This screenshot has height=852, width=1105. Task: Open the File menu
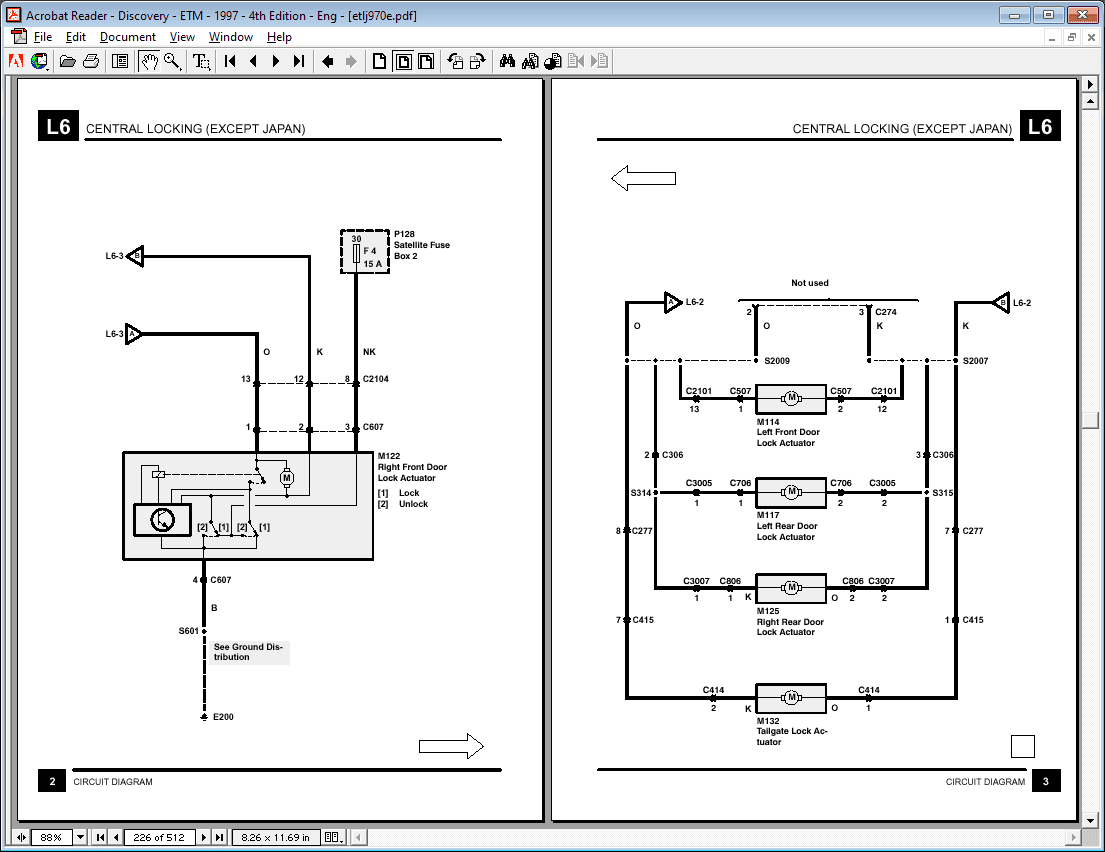coord(43,37)
